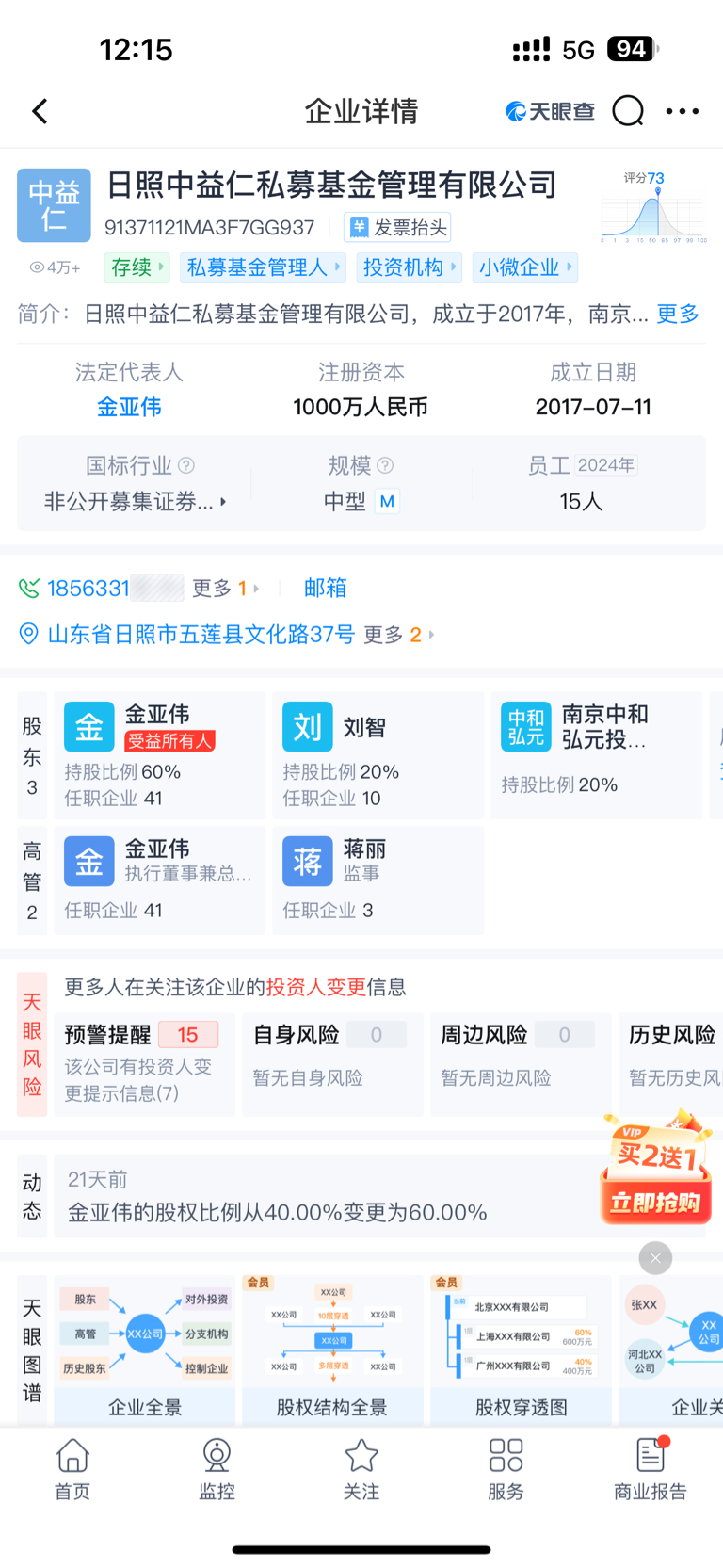Expand the 小微企业 tag arrow
Viewport: 723px width, 1568px height.
570,267
